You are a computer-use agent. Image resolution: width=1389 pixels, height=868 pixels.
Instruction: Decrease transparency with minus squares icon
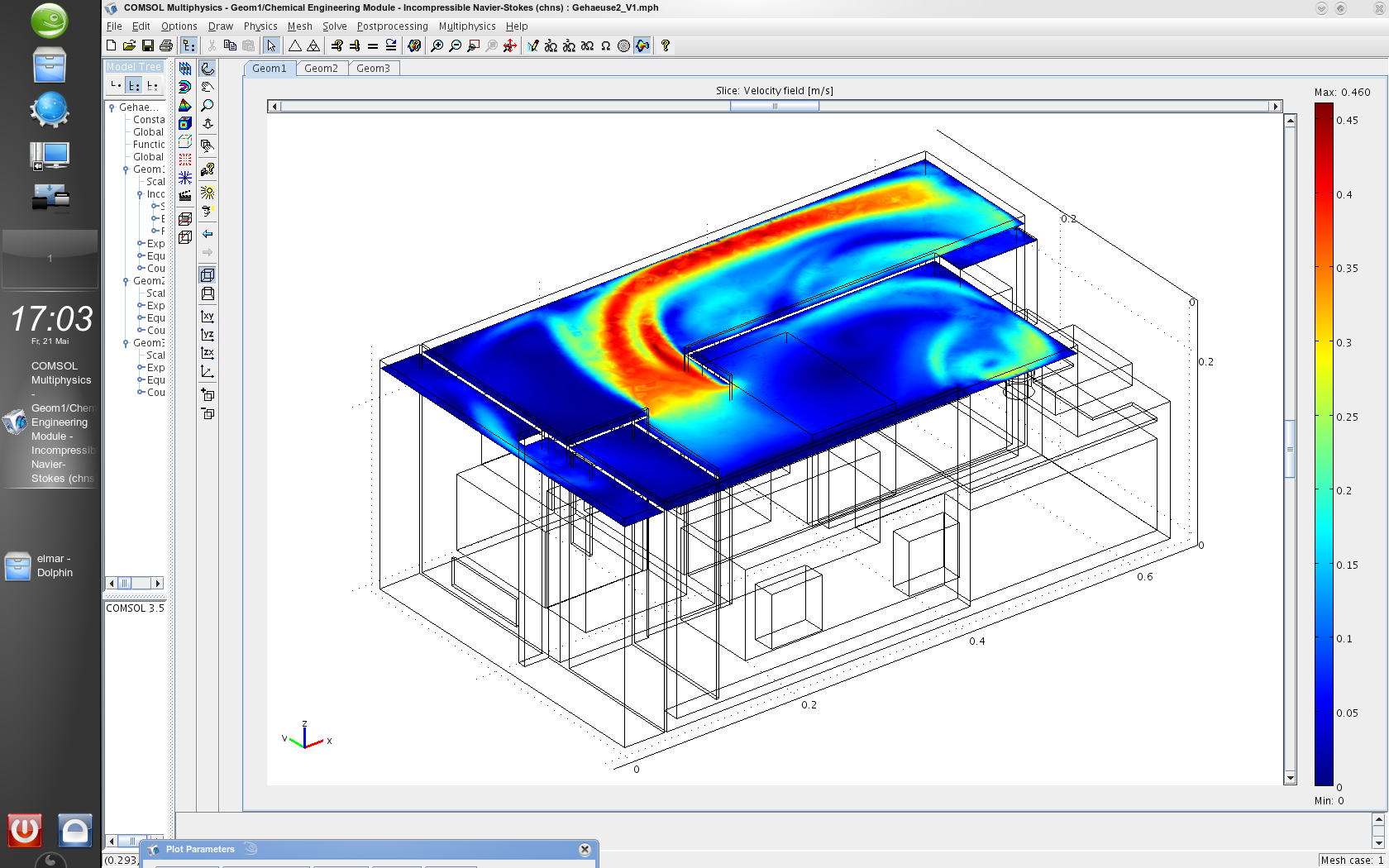coord(208,413)
